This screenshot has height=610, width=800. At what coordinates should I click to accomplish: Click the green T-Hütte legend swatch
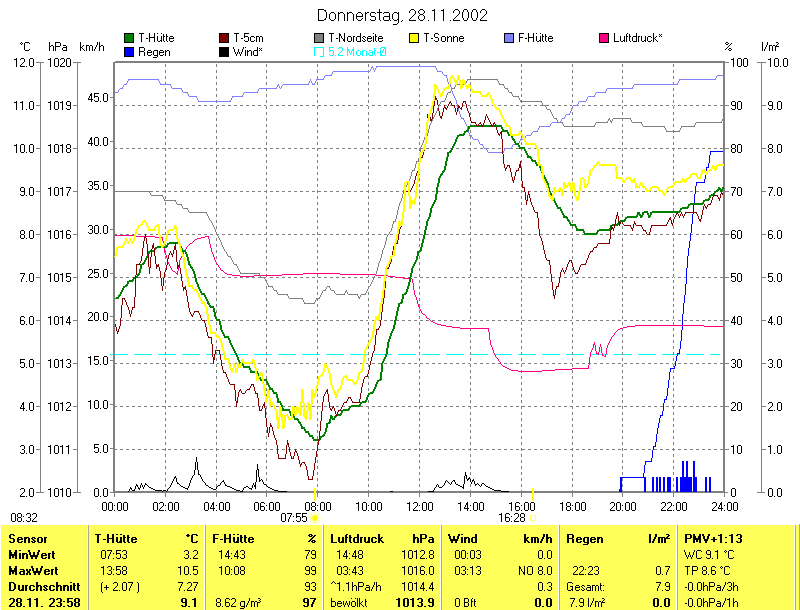coord(129,38)
